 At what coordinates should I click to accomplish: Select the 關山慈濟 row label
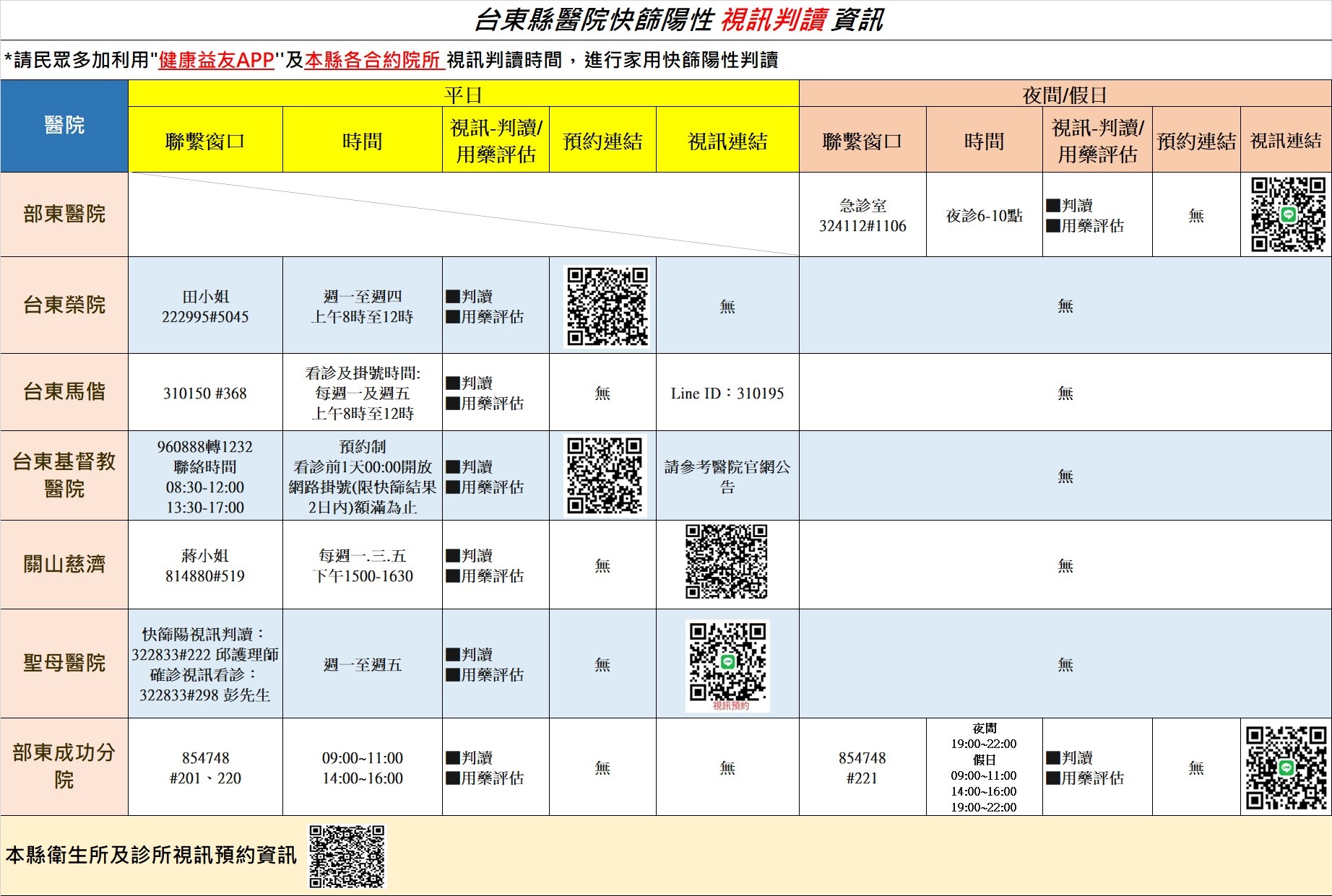[x=64, y=565]
